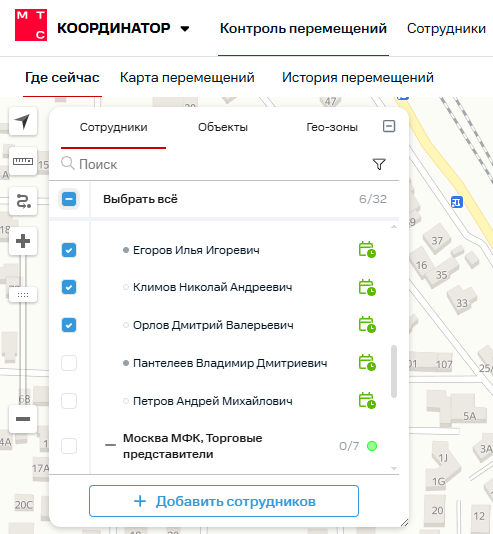
Task: Open the Координатор product dropdown arrow
Action: click(185, 29)
